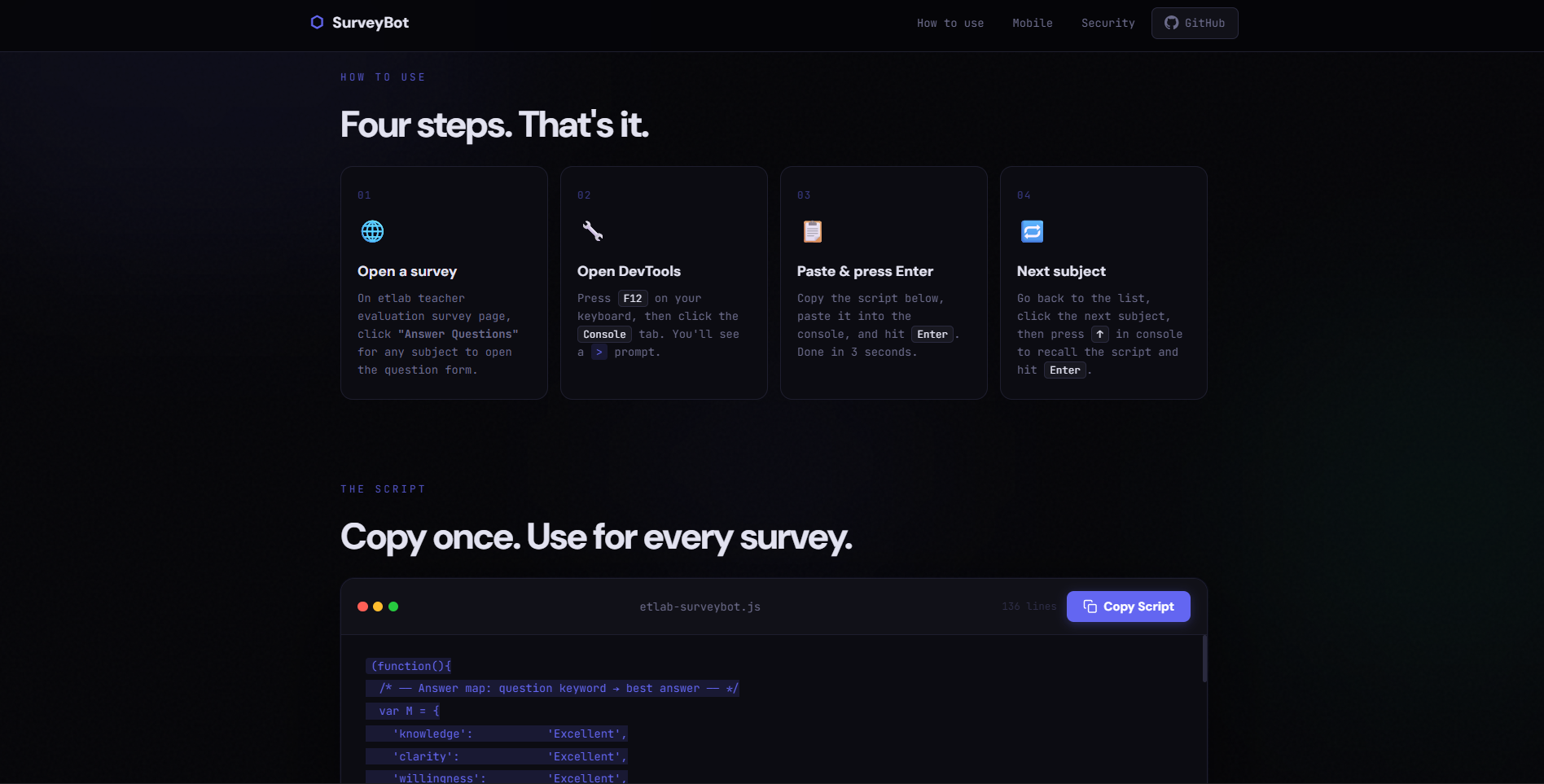Click the yellow traffic-light dot on the code window
The width and height of the screenshot is (1544, 784).
click(378, 606)
